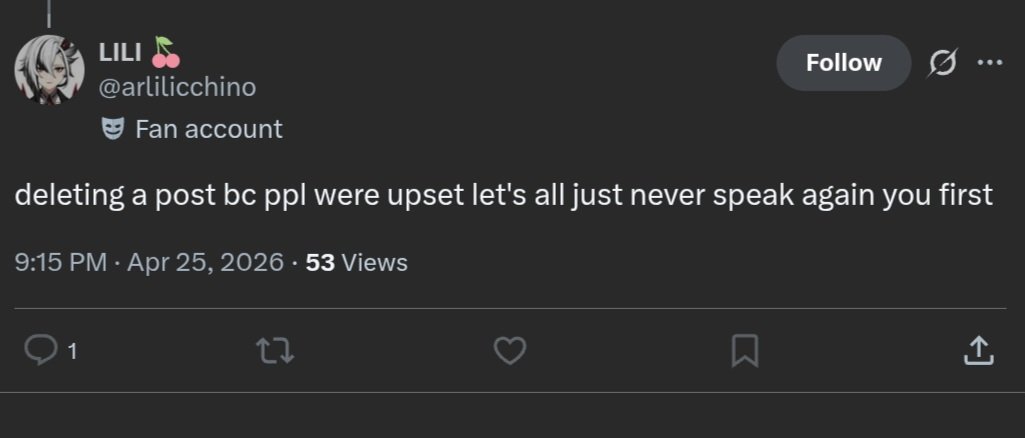Click the post text about deleting a post
The width and height of the screenshot is (1025, 438).
503,195
